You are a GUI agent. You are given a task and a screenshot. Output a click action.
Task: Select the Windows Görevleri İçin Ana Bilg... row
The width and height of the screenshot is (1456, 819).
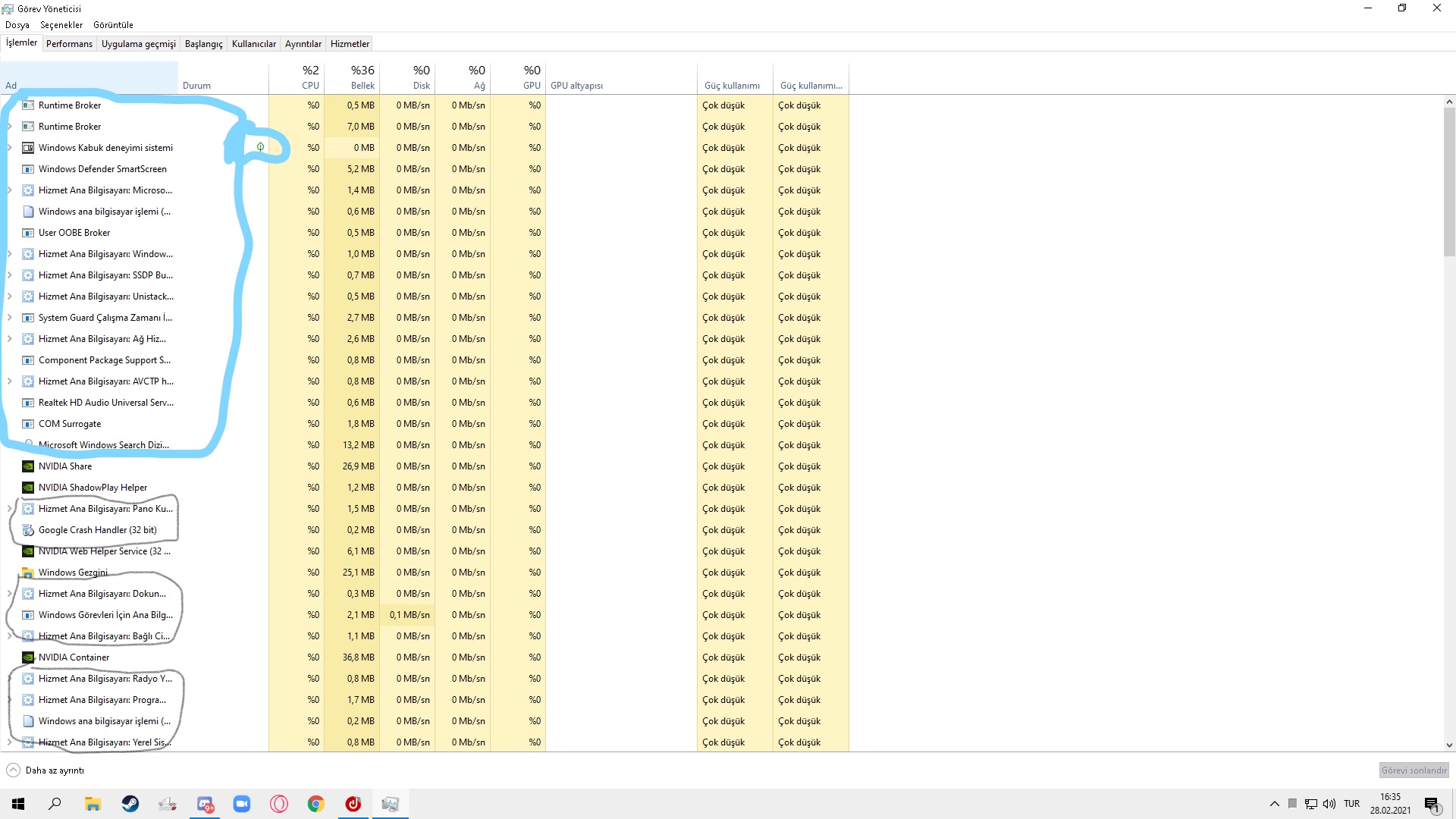click(425, 615)
